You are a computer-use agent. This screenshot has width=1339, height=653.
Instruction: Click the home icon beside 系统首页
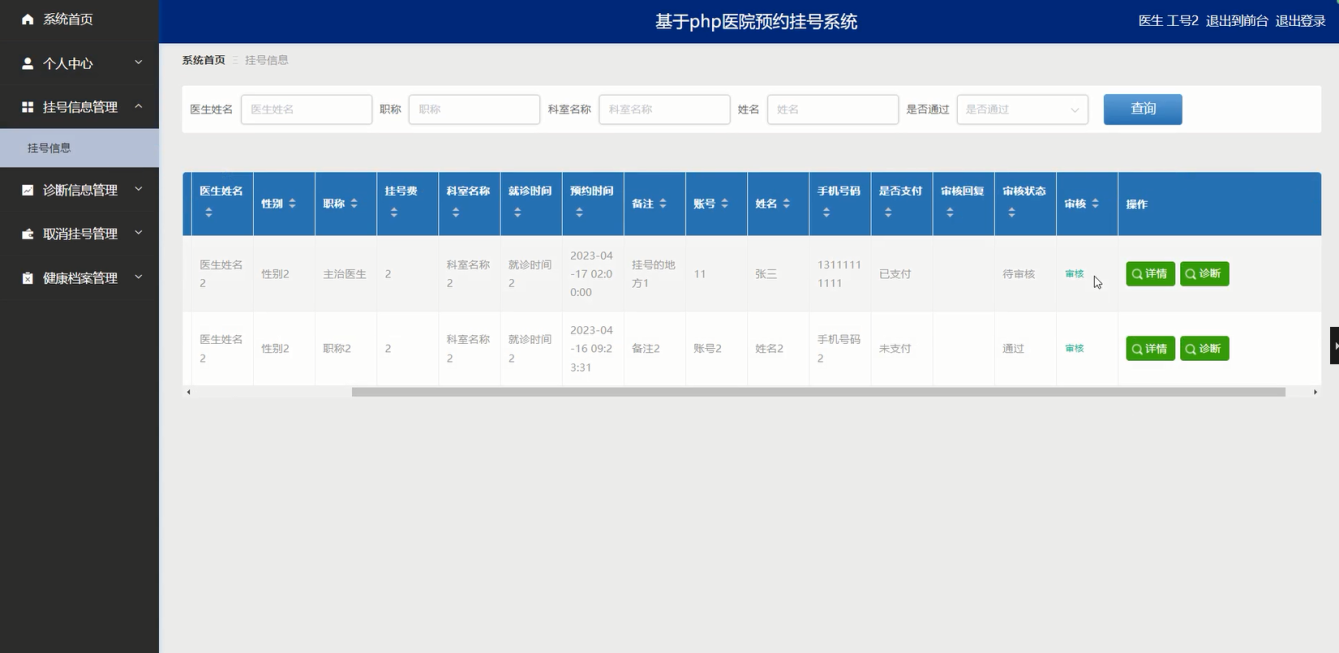point(27,19)
